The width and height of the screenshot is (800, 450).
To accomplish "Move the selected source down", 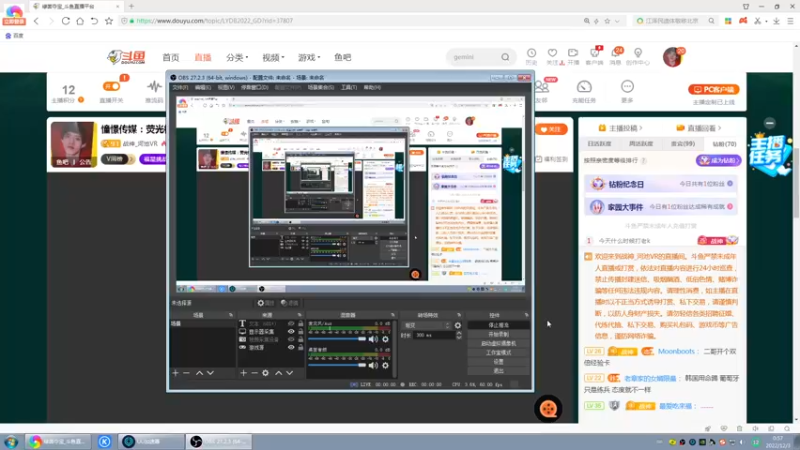I will coord(289,373).
